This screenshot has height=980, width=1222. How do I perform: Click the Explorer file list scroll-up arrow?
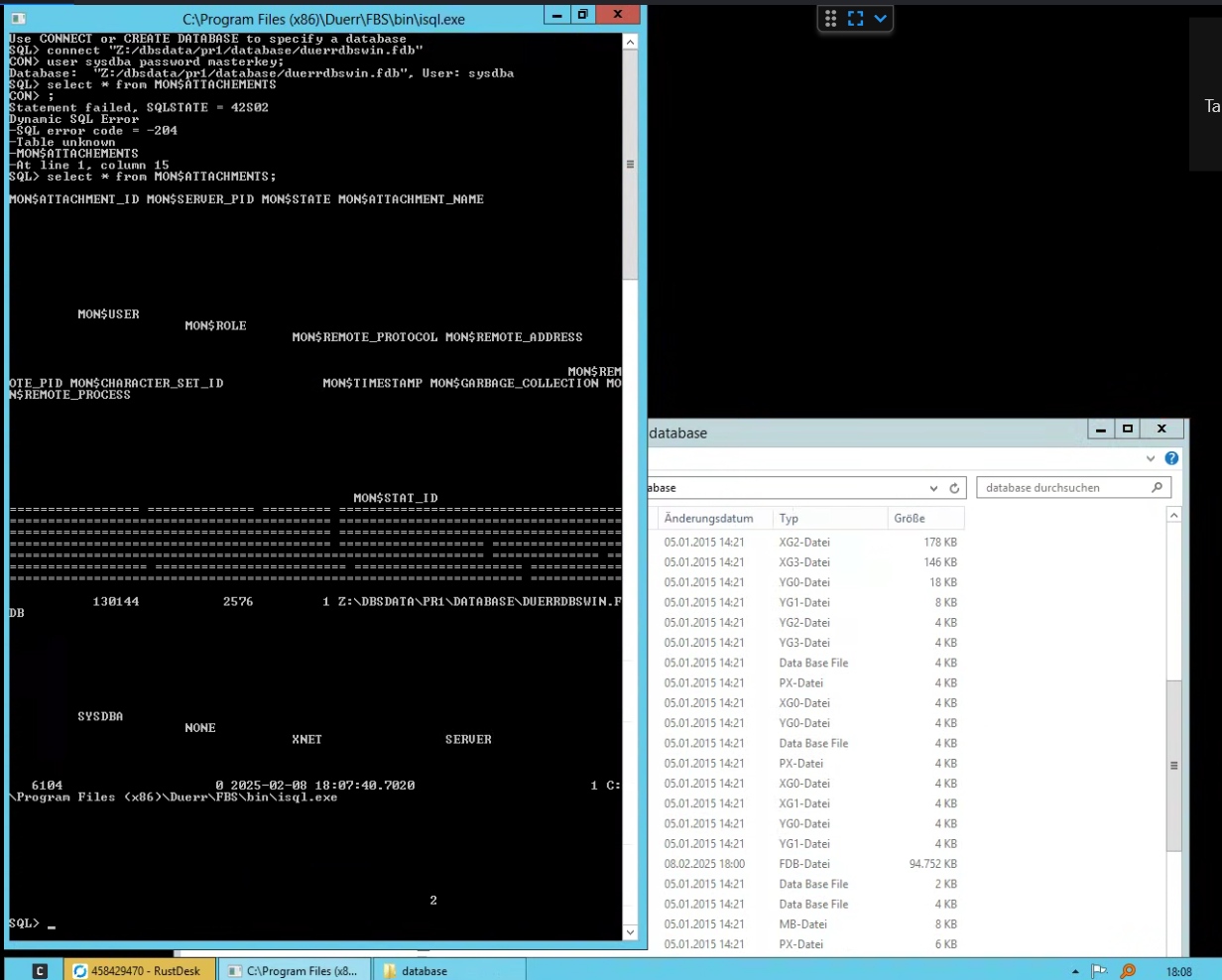pyautogui.click(x=1174, y=516)
